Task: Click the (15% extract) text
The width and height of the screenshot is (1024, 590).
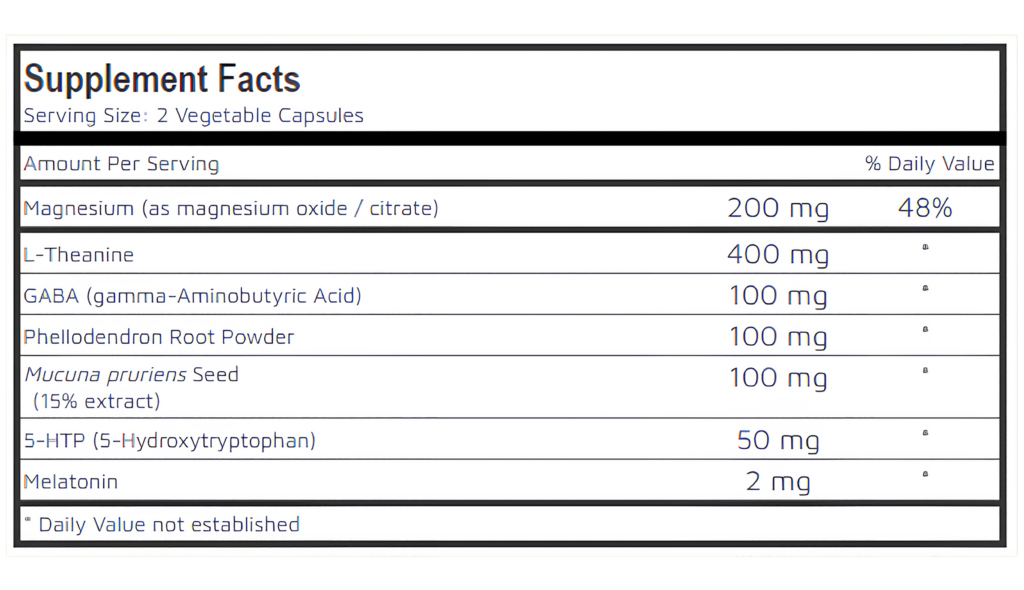Action: point(96,402)
